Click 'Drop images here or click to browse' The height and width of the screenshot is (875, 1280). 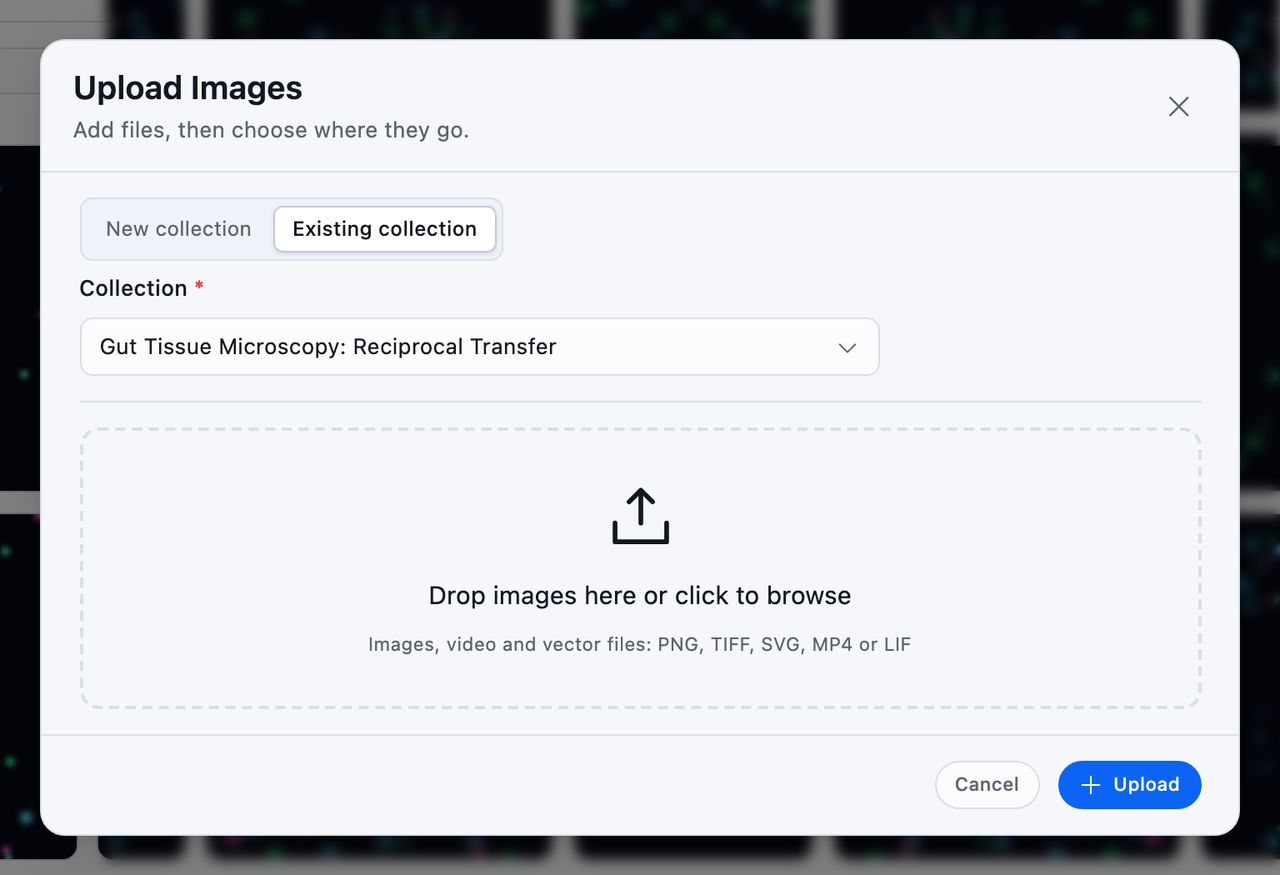[x=640, y=596]
